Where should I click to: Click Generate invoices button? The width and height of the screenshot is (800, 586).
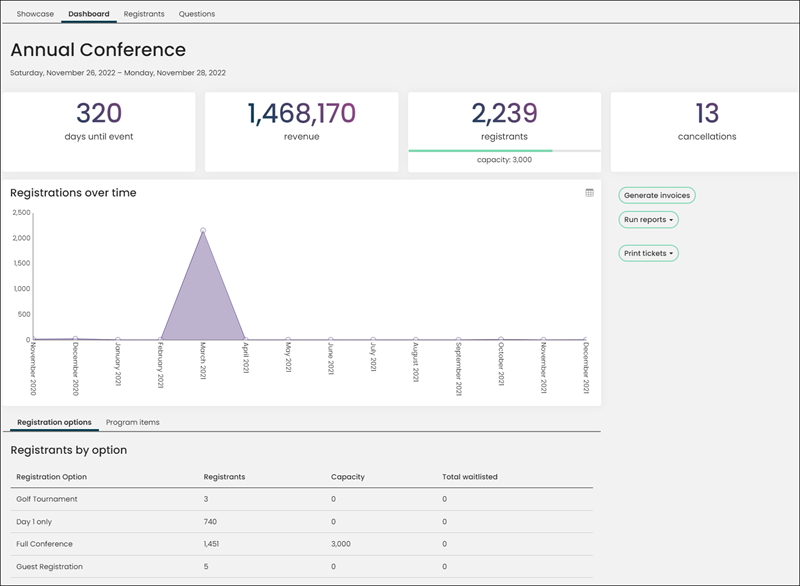coord(657,195)
